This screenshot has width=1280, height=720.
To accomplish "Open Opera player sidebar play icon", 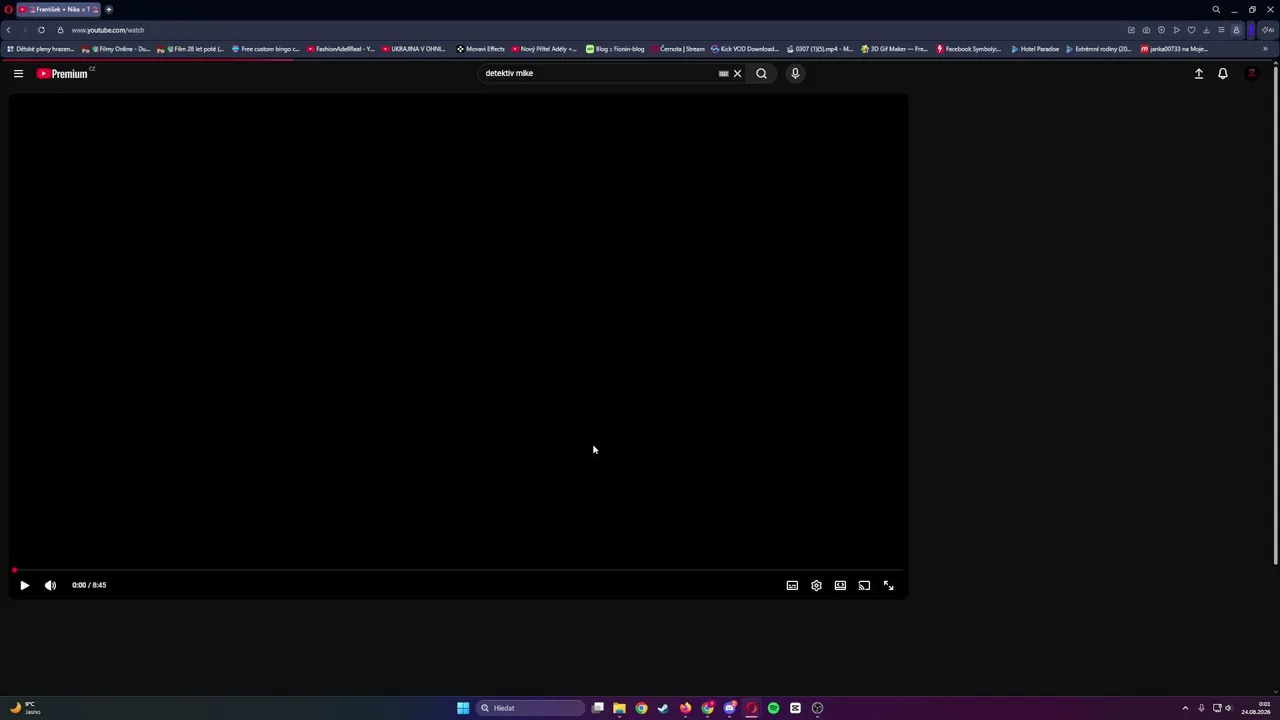I will pos(1176,30).
